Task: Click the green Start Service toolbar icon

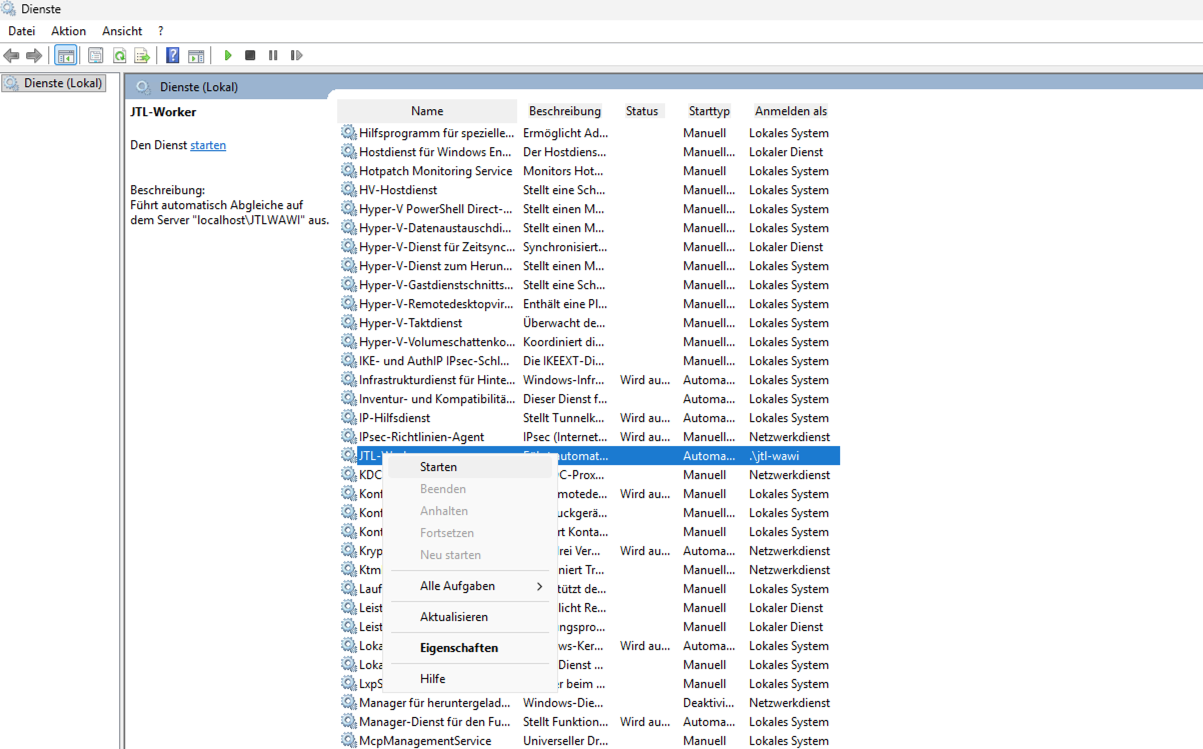Action: tap(228, 56)
